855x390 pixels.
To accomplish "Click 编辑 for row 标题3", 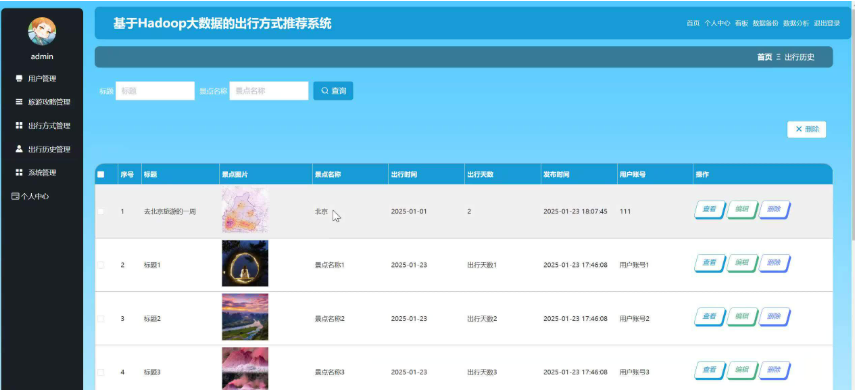I will (x=742, y=370).
